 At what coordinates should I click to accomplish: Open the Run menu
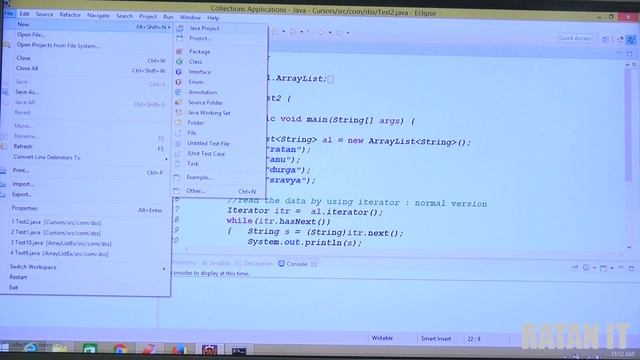(168, 17)
